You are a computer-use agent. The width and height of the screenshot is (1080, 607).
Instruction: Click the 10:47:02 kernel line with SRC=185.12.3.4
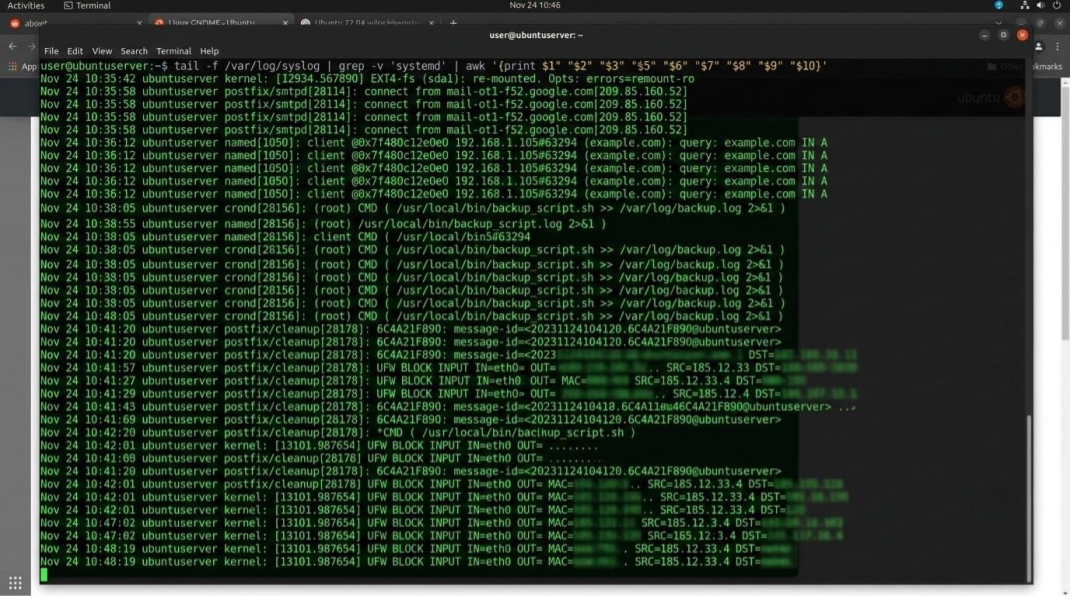pos(441,524)
